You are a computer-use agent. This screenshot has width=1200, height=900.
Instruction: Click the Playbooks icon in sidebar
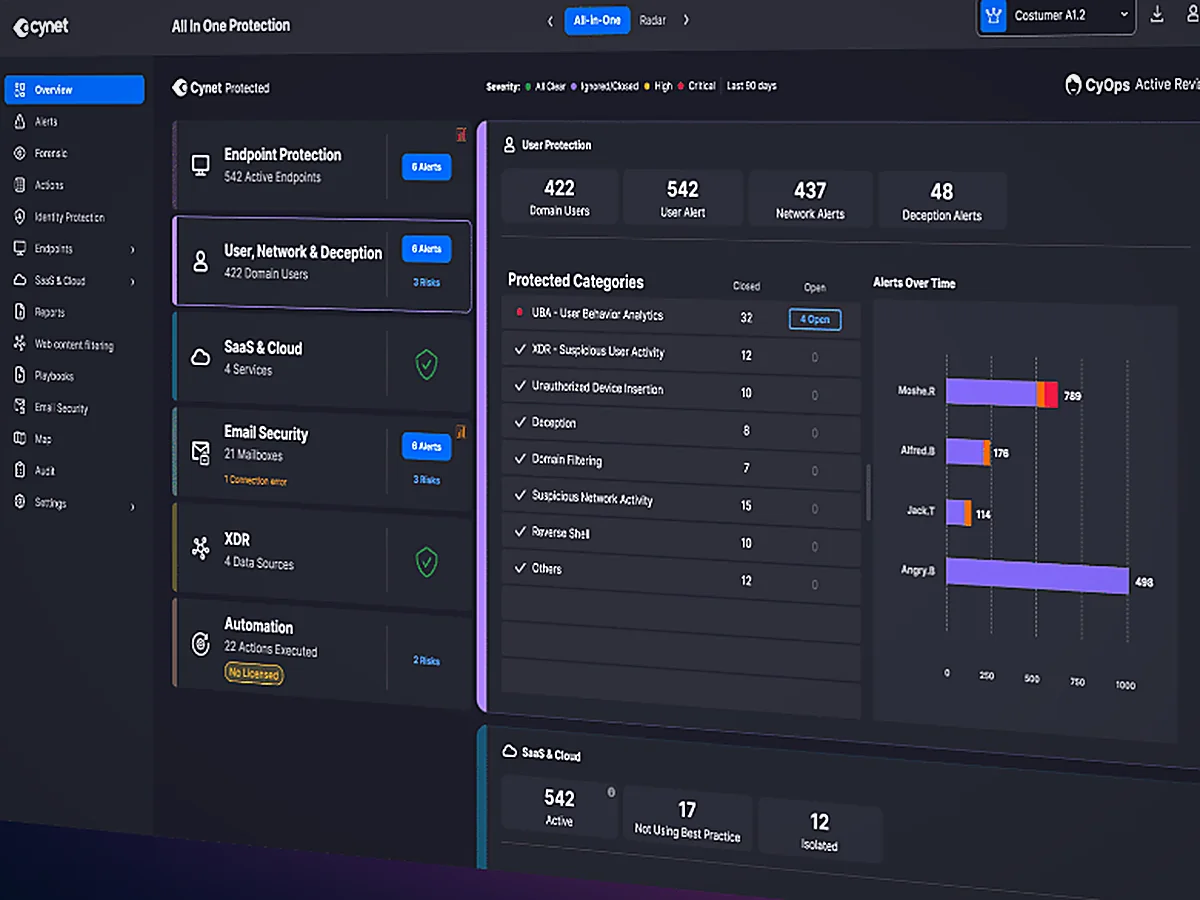point(19,376)
